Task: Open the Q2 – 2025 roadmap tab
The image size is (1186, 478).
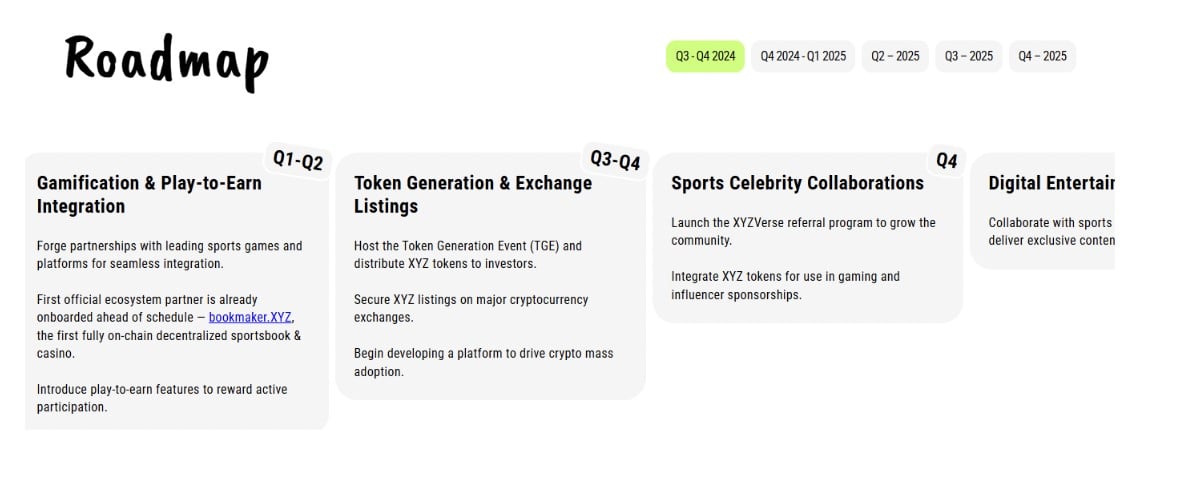Action: click(x=895, y=56)
